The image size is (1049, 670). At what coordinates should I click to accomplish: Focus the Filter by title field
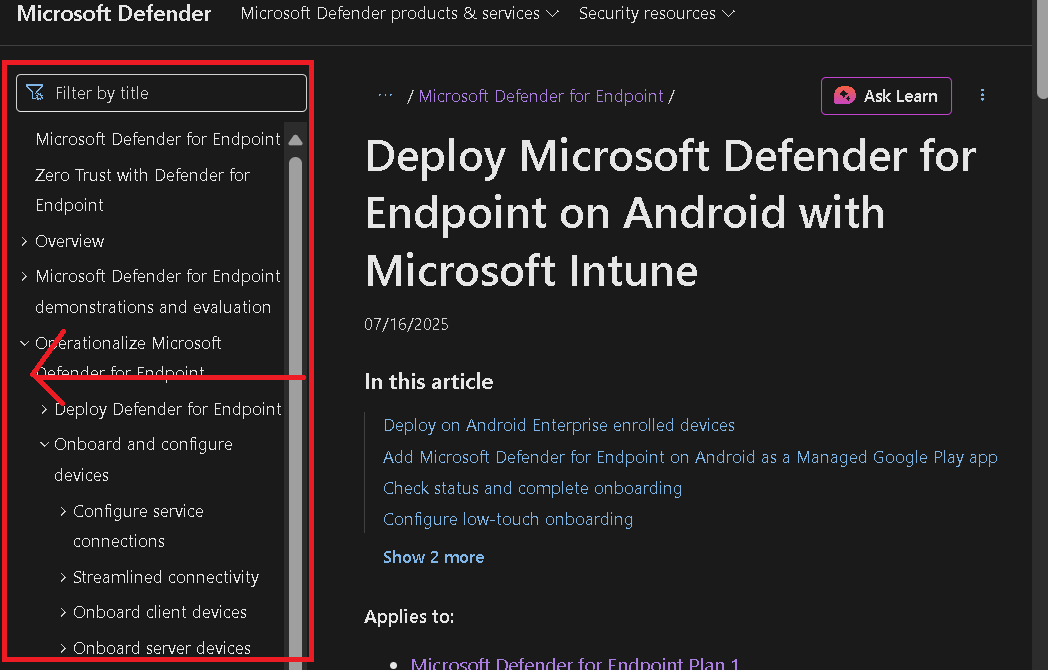(161, 92)
